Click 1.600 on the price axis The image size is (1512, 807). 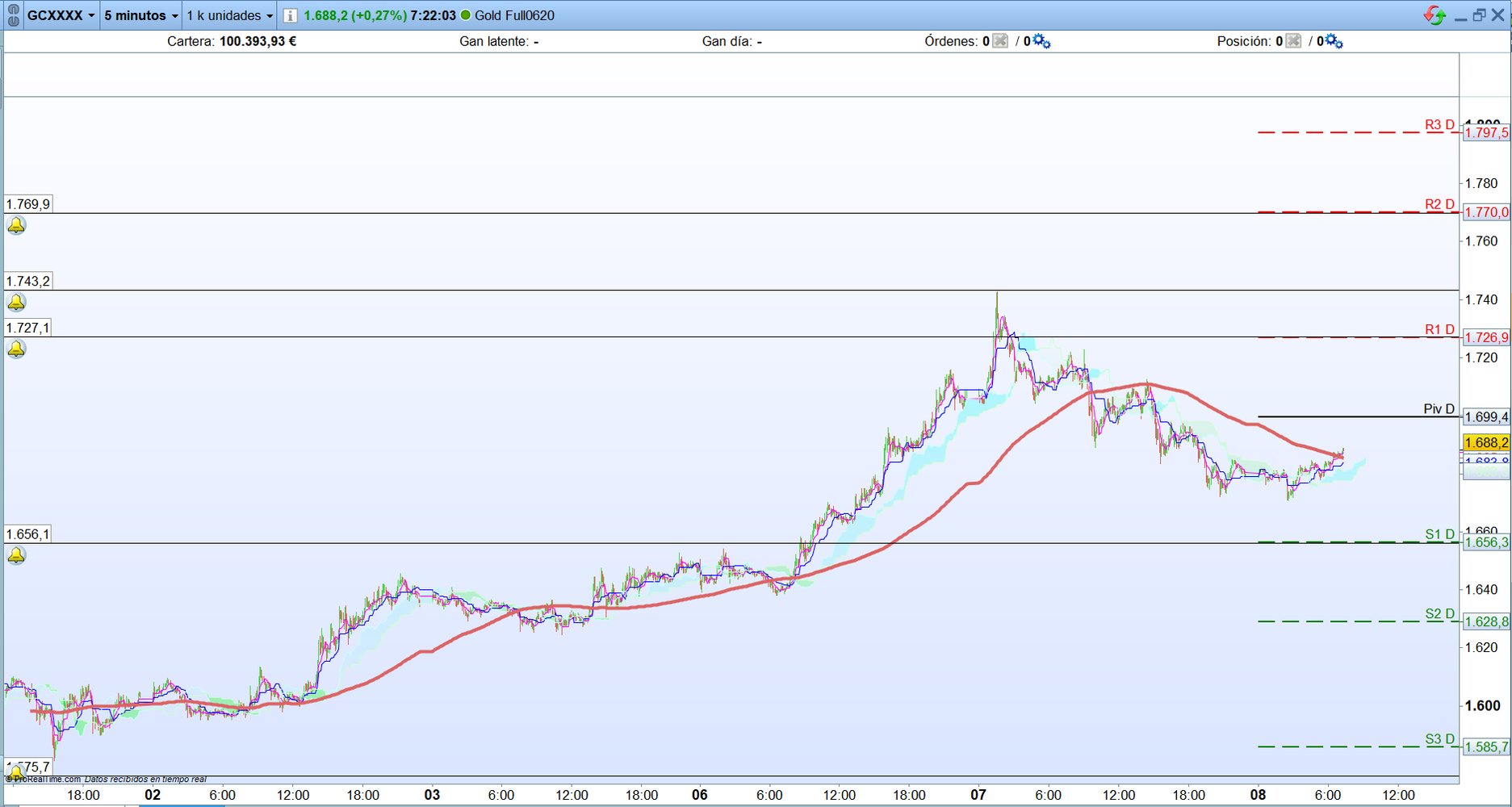[x=1482, y=705]
